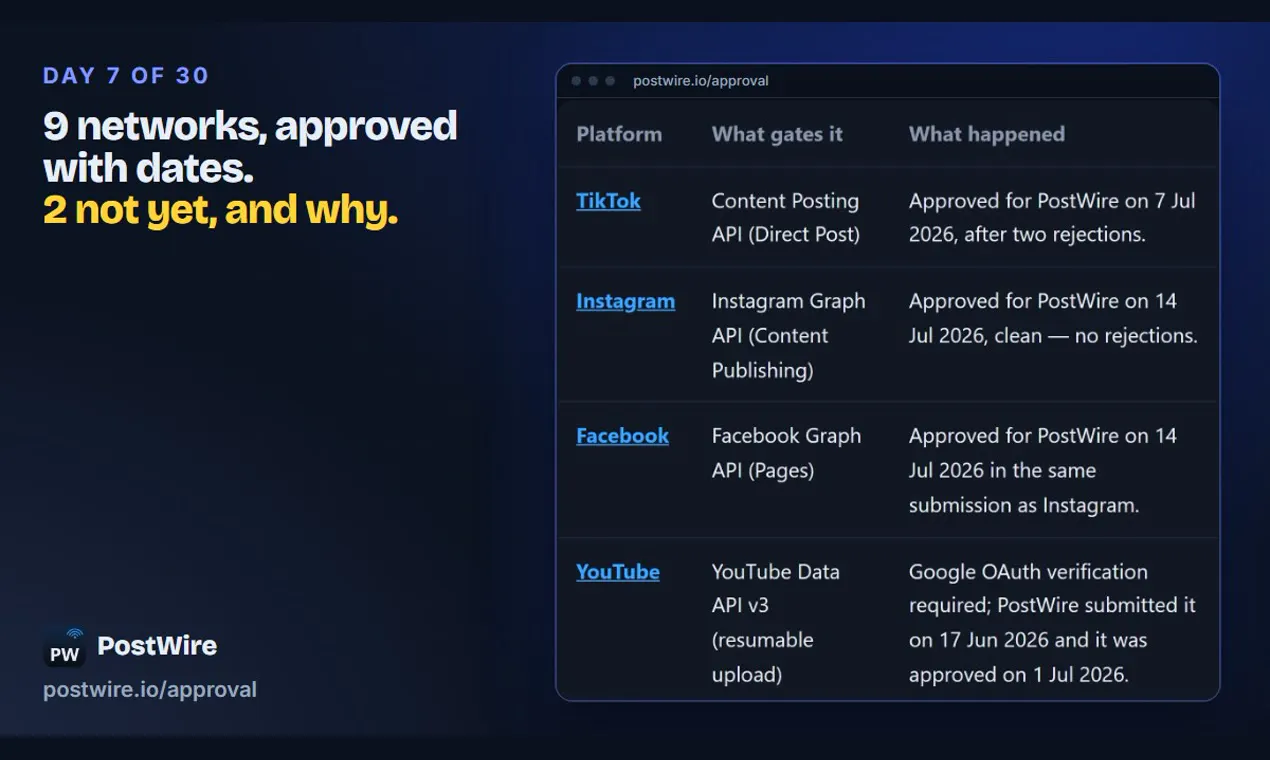Visit the YouTube link in the table

618,572
